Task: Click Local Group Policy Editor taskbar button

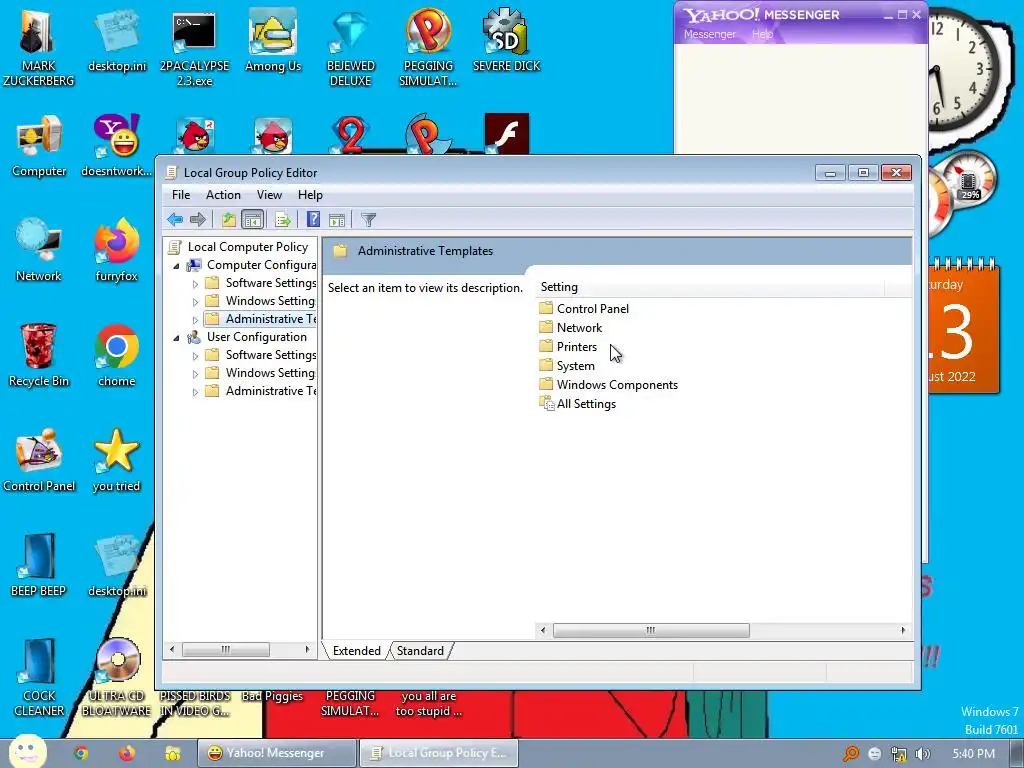Action: point(438,753)
